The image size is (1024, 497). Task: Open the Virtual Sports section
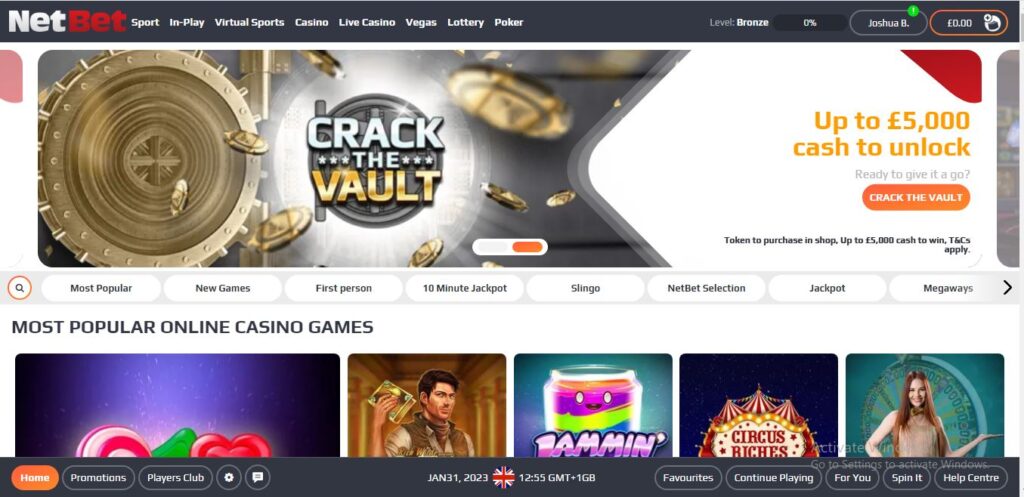249,22
